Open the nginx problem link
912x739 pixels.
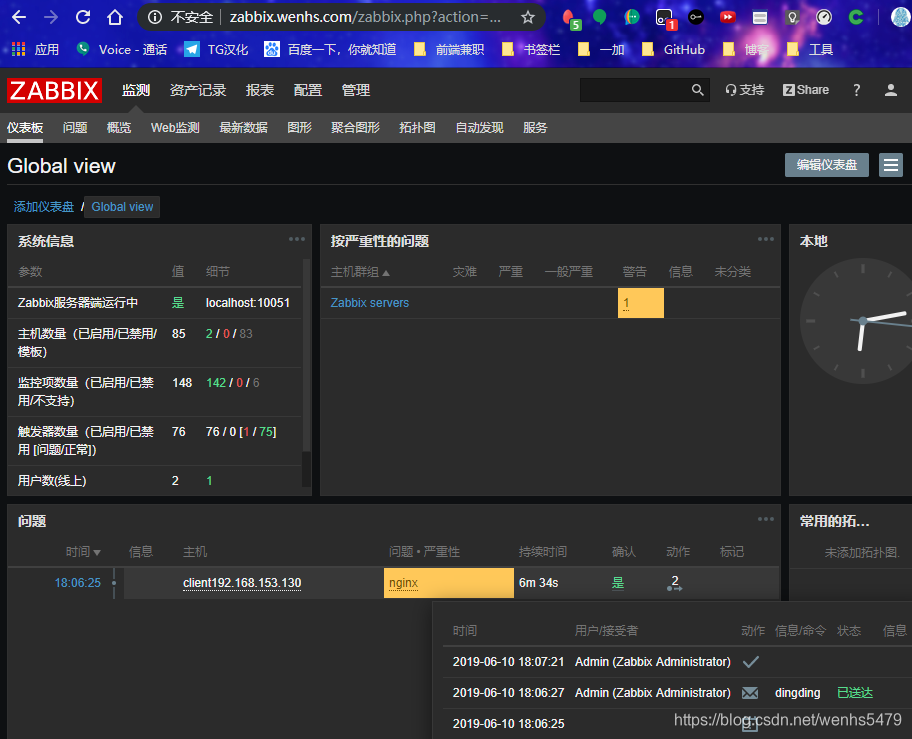pyautogui.click(x=403, y=583)
